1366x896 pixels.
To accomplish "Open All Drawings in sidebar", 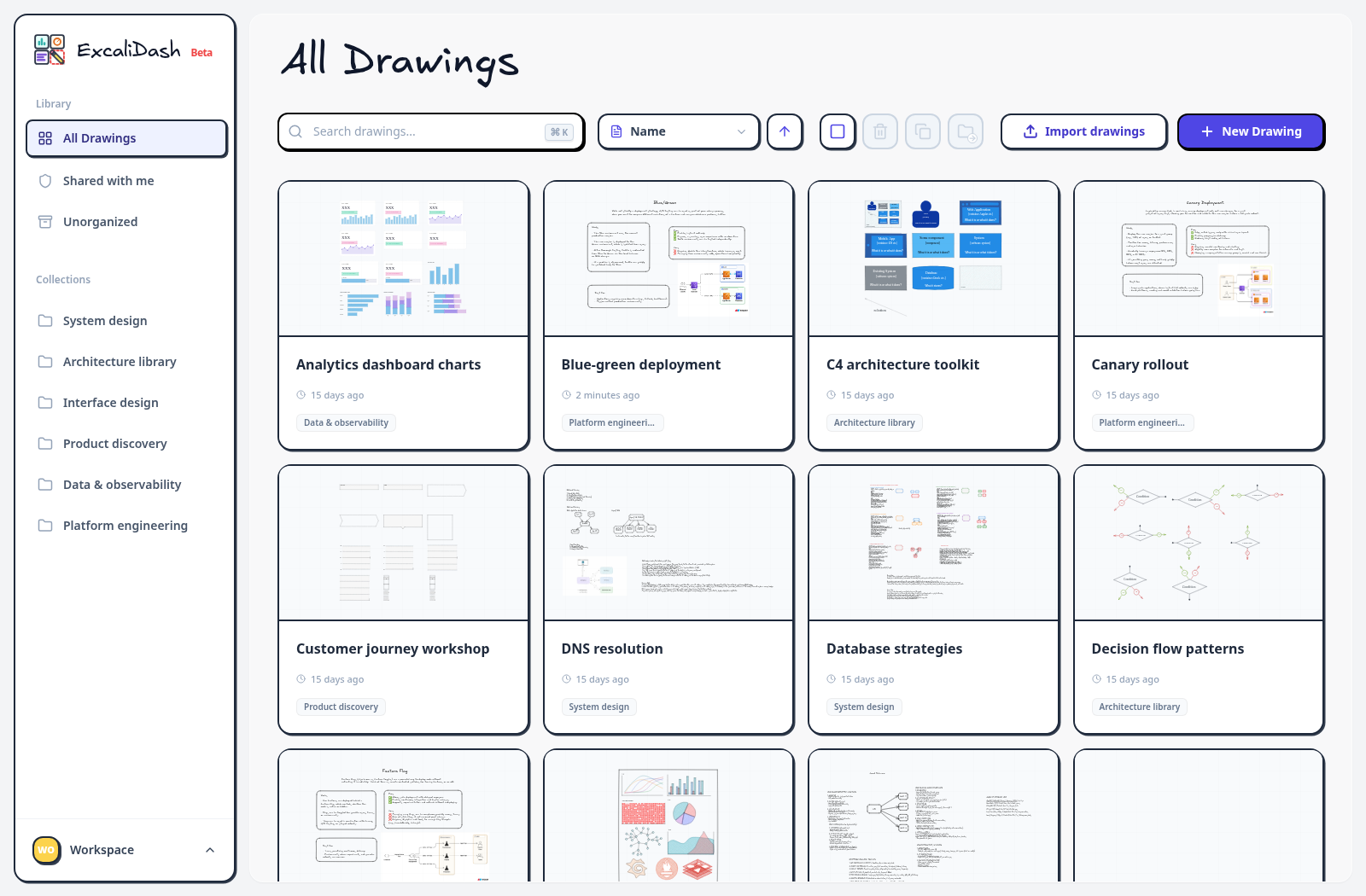I will [x=126, y=138].
